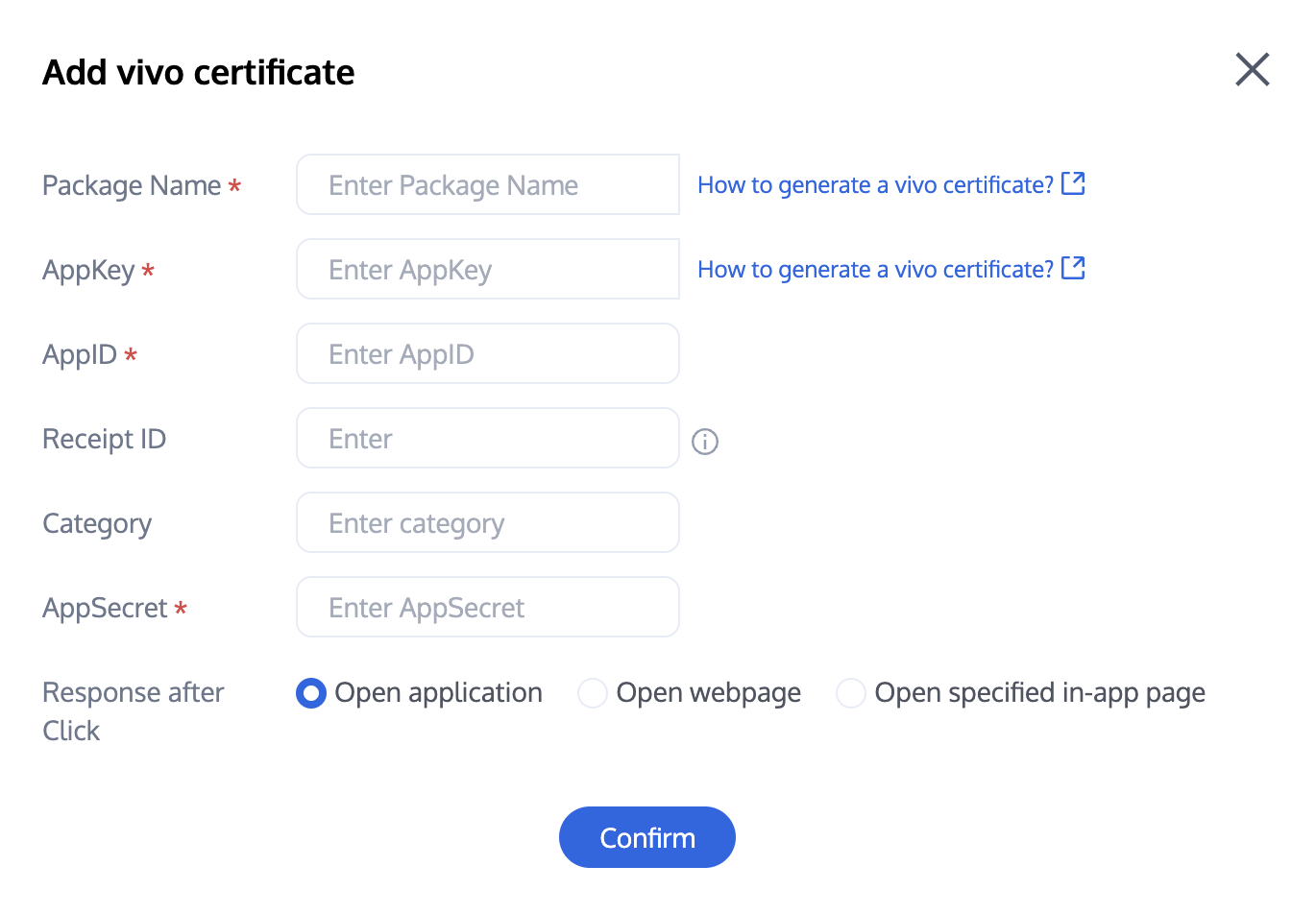Focus the Enter category field
Screen dimensions: 1316x914
488,523
